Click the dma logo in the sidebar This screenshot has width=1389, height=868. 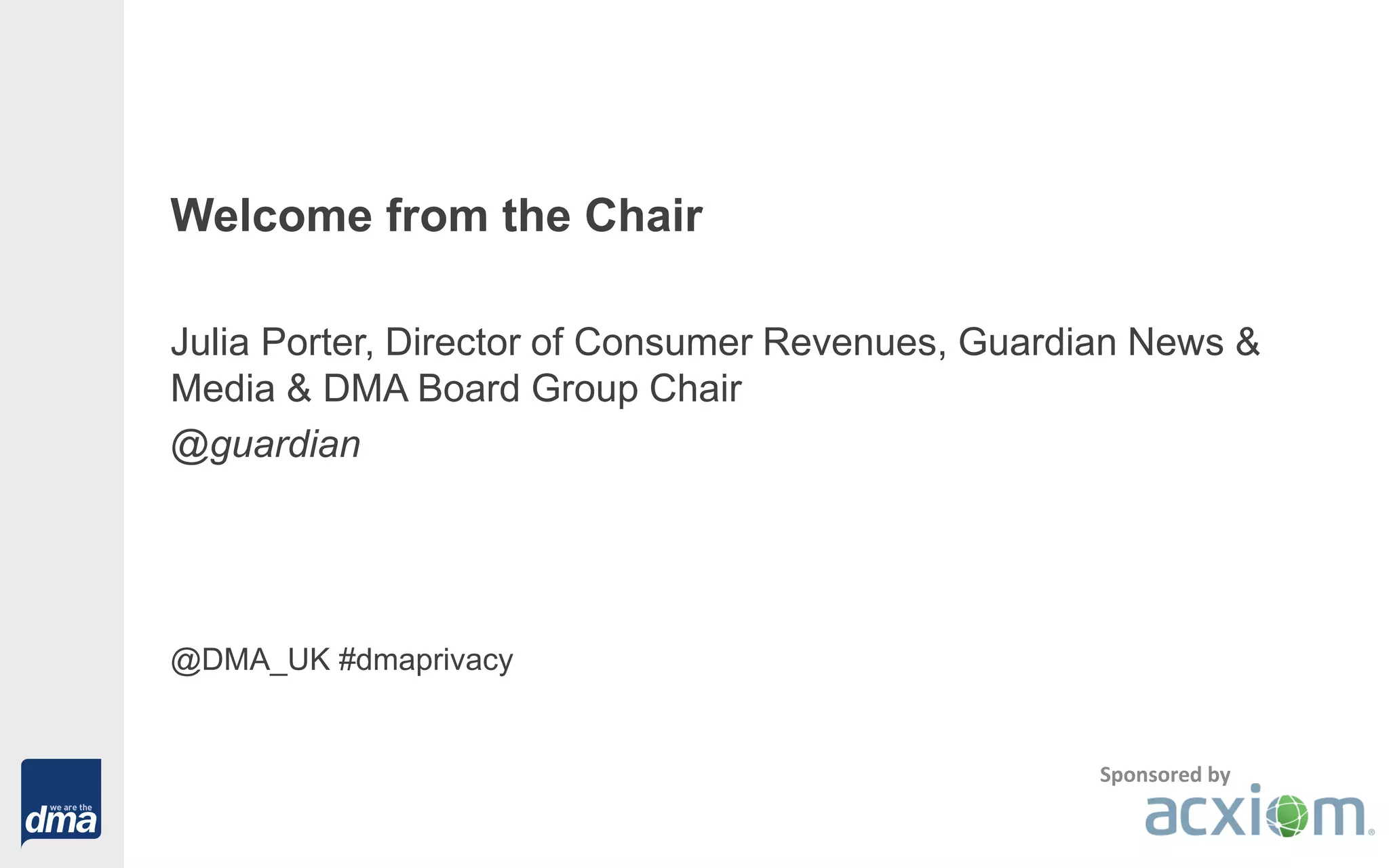(61, 802)
